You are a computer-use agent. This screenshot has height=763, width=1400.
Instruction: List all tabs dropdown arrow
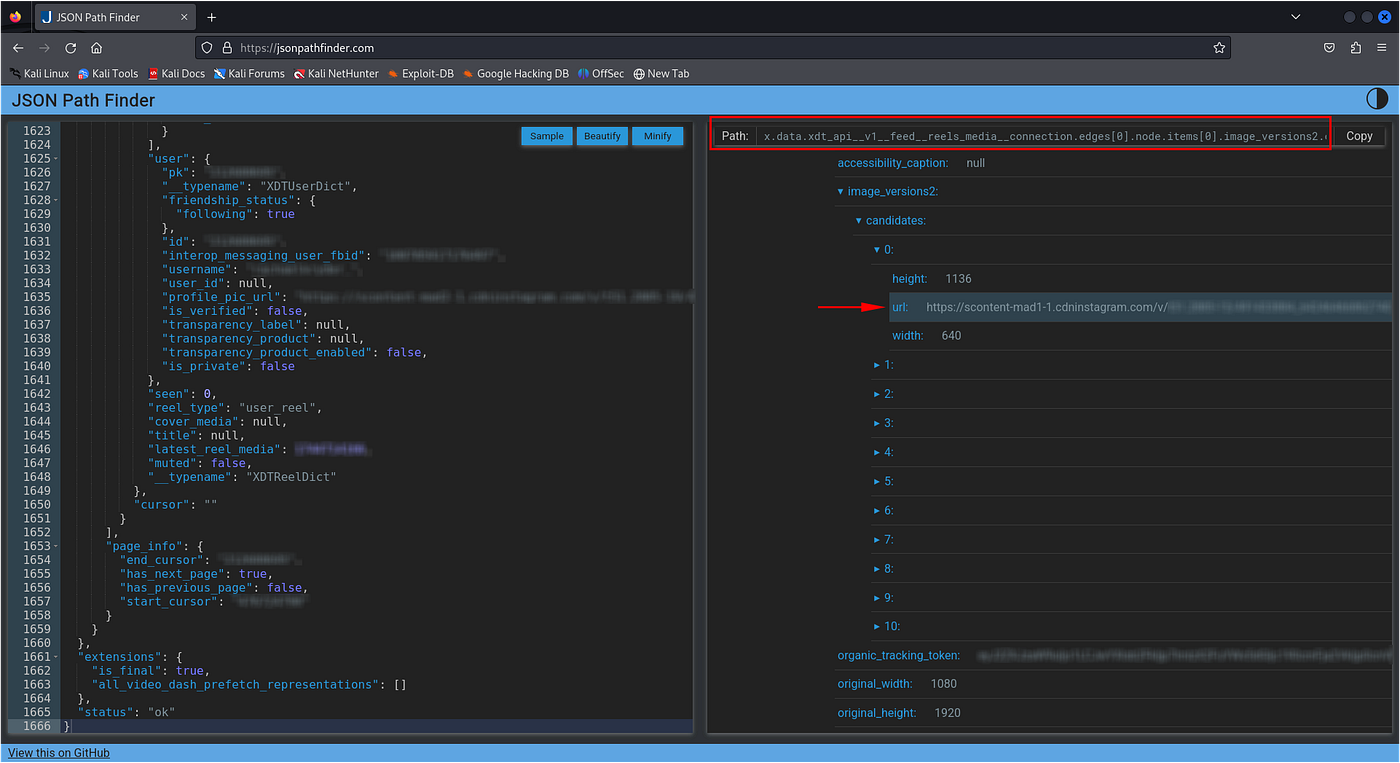pyautogui.click(x=1296, y=17)
